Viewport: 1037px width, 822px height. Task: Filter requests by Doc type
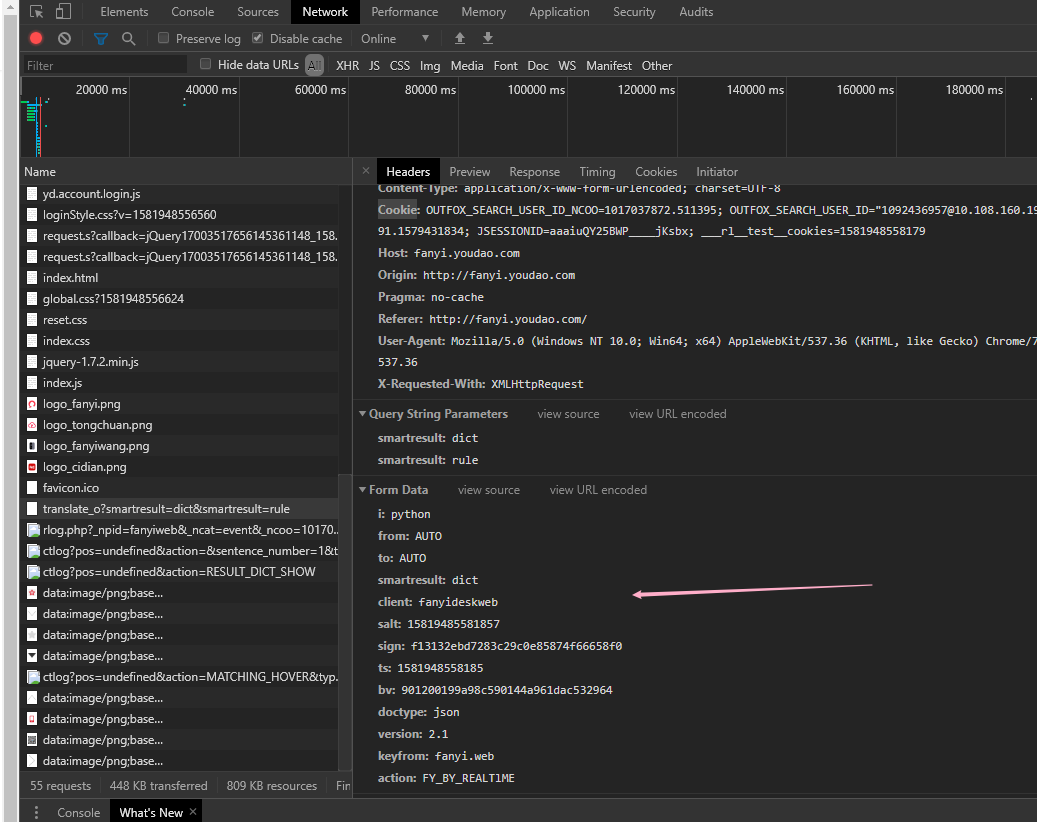tap(538, 65)
